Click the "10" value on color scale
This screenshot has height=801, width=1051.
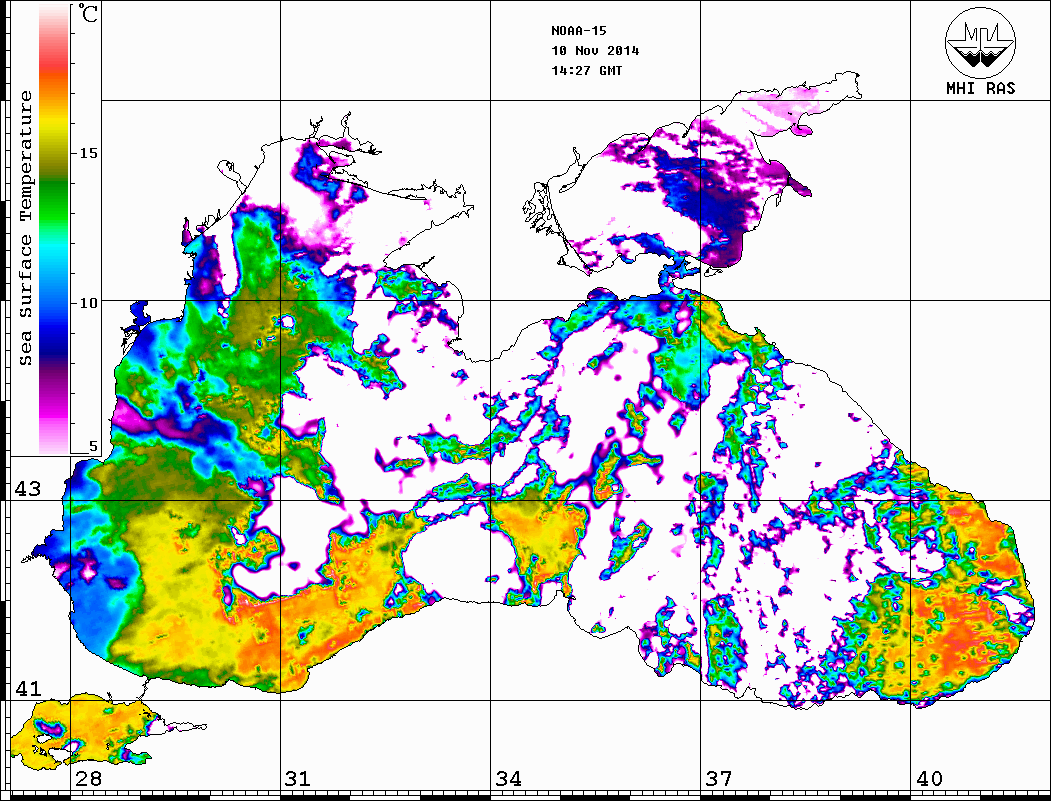88,303
